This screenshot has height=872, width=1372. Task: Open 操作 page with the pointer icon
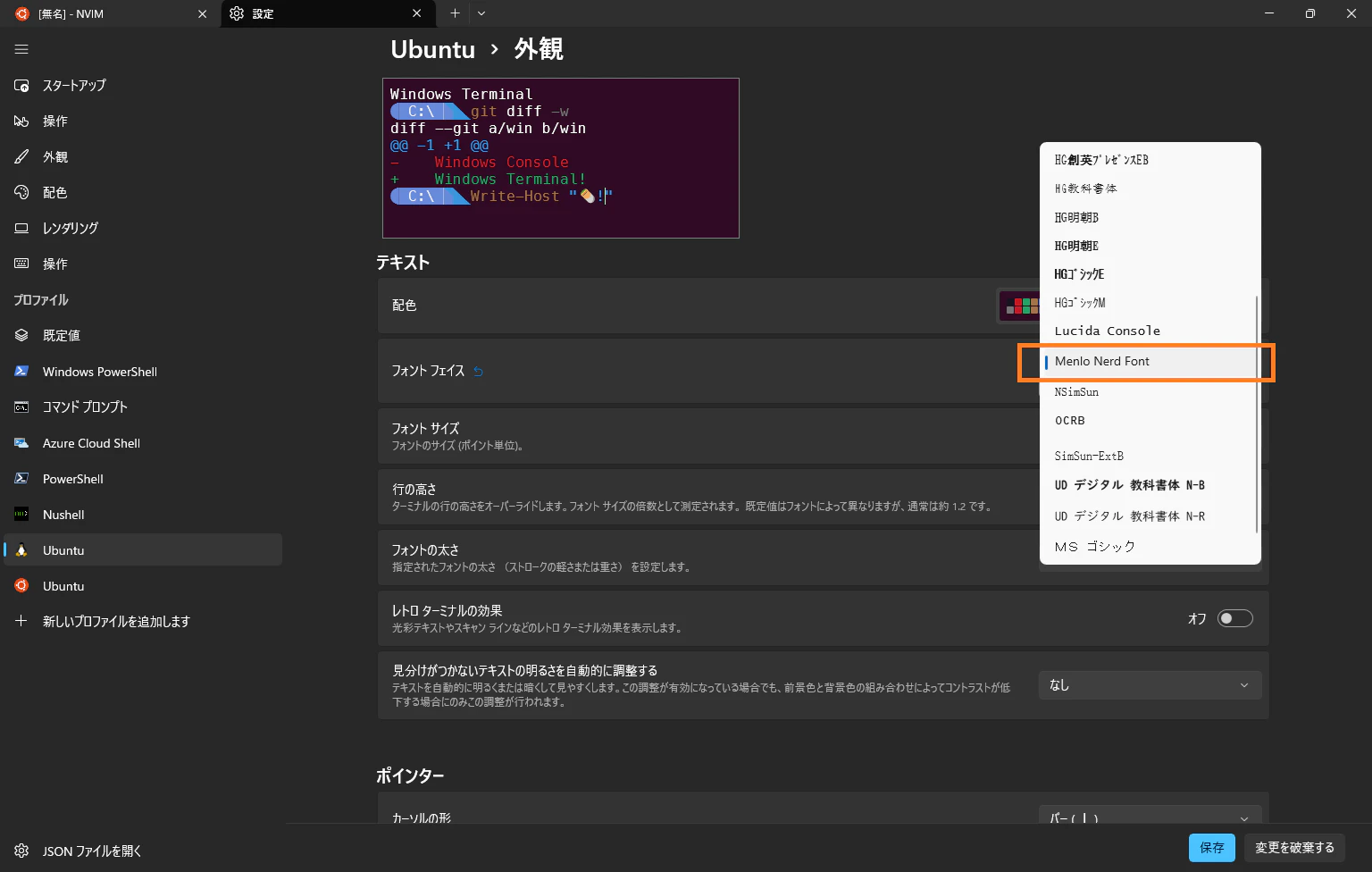pyautogui.click(x=143, y=121)
